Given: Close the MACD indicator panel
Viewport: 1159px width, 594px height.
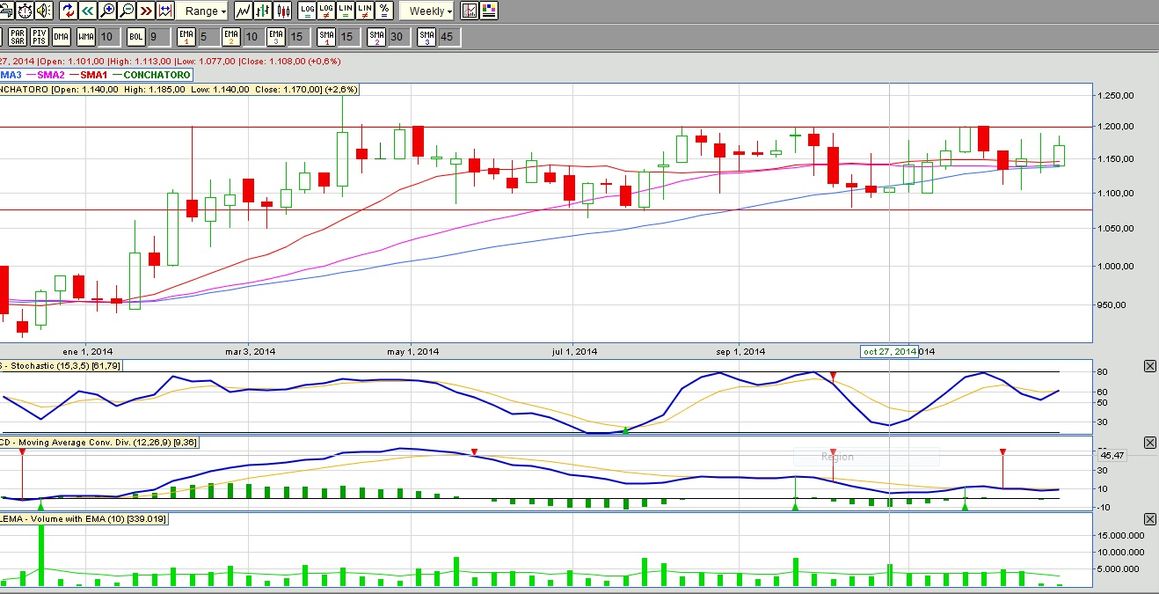Looking at the screenshot, I should click(x=1150, y=443).
